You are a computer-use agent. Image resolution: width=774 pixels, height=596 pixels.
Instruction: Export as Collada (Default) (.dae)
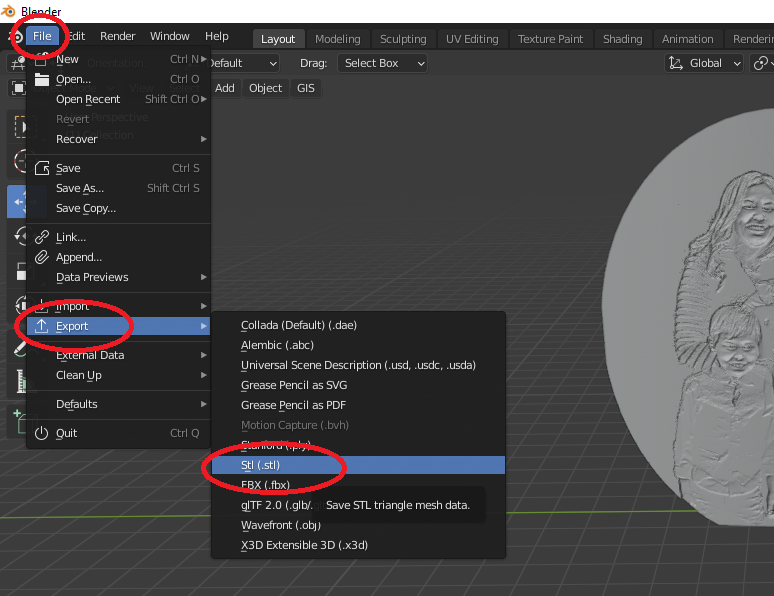358,325
